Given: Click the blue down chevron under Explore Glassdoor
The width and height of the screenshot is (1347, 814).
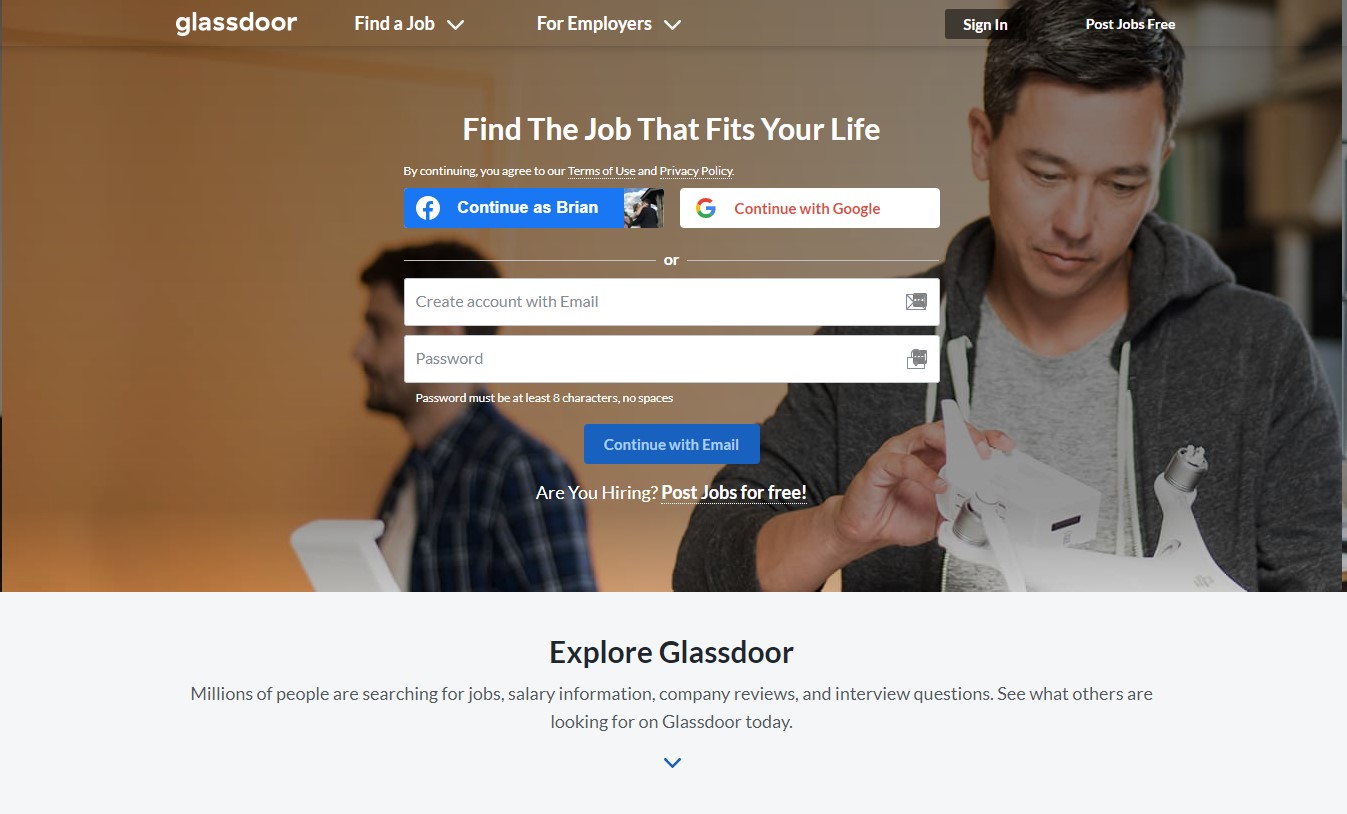Looking at the screenshot, I should coord(672,763).
